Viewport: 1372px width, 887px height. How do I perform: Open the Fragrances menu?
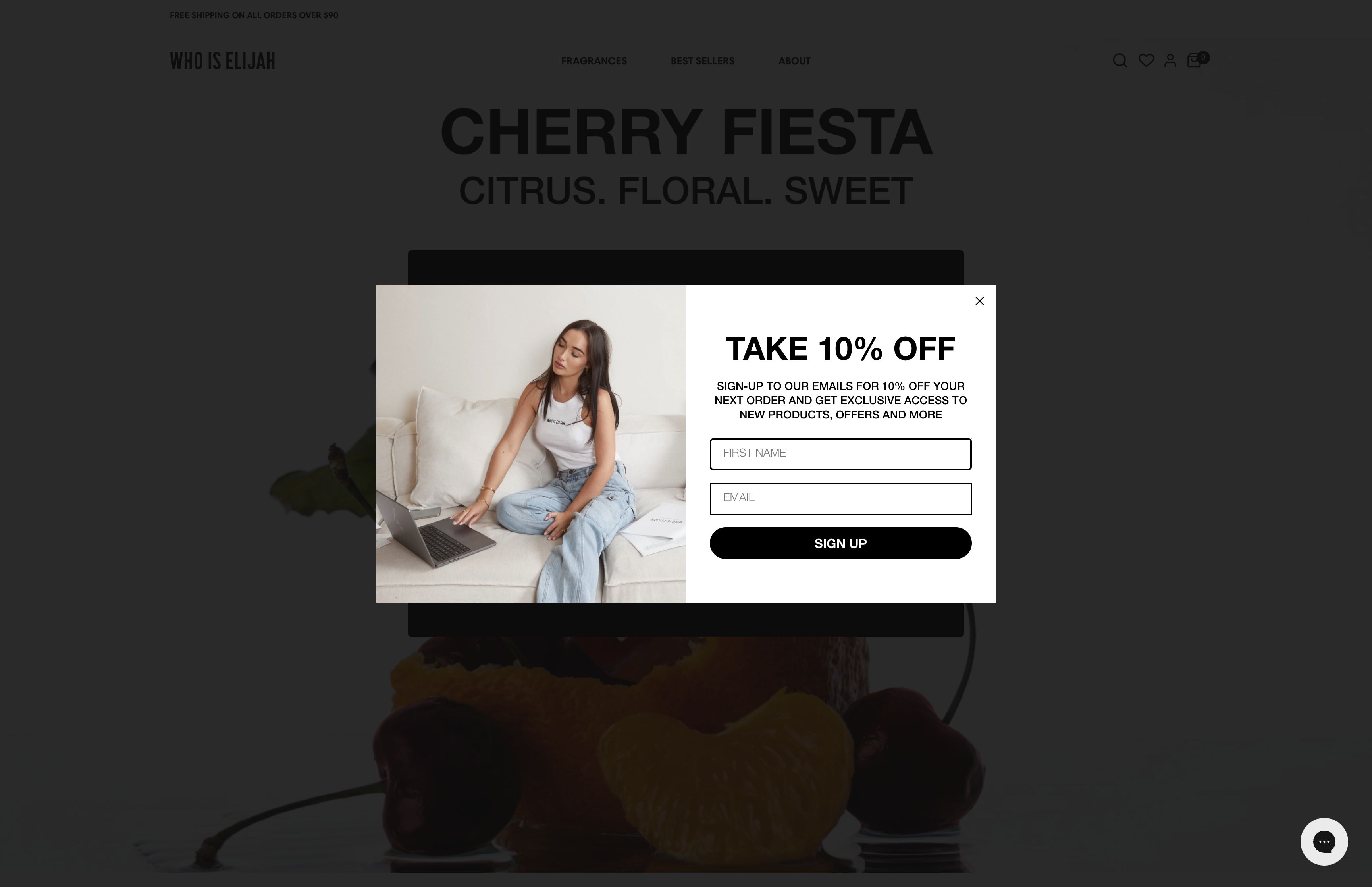(x=594, y=61)
